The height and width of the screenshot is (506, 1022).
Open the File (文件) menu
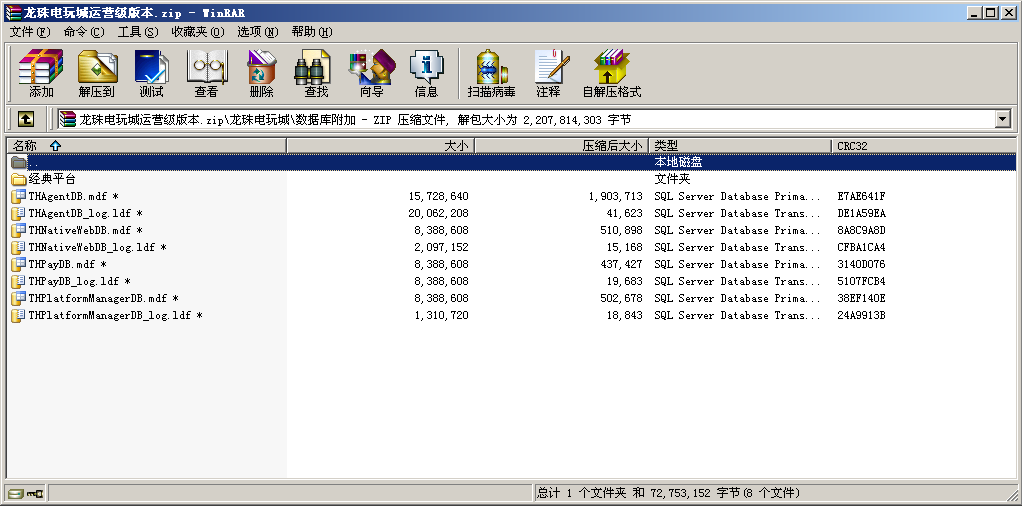(x=29, y=32)
